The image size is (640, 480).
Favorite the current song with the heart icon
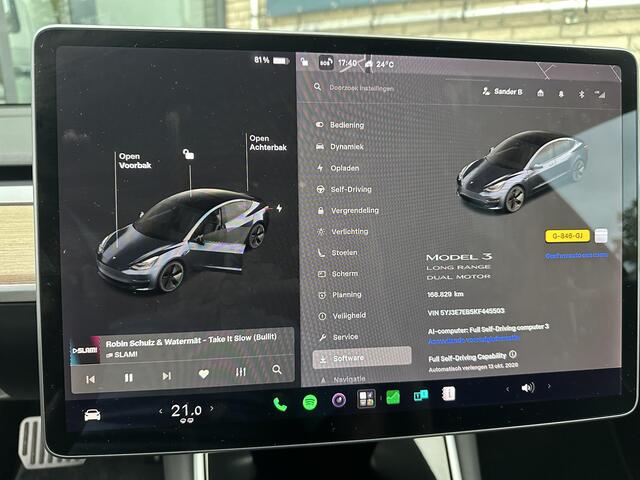(x=204, y=374)
